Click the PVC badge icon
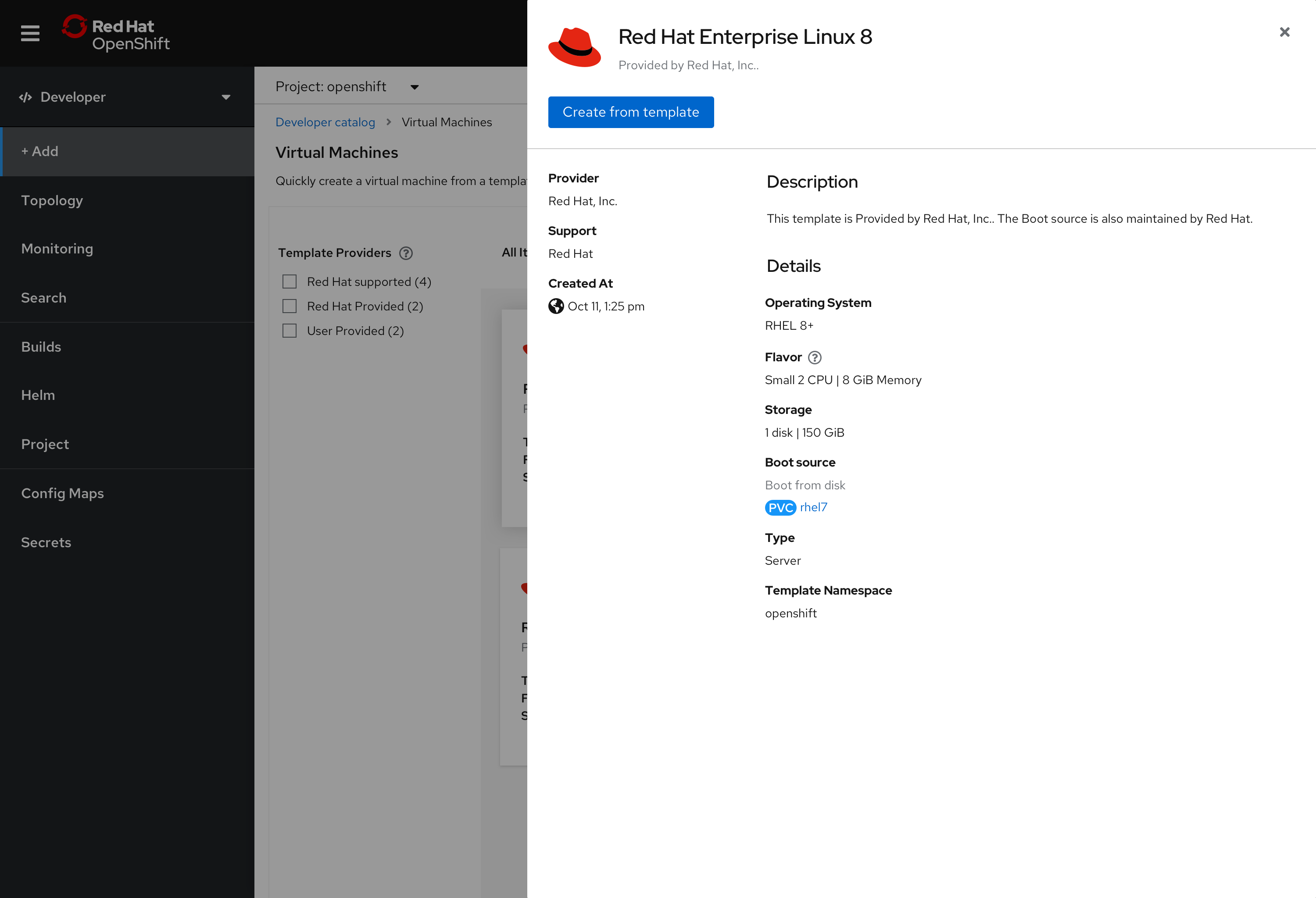1316x898 pixels. coord(780,508)
